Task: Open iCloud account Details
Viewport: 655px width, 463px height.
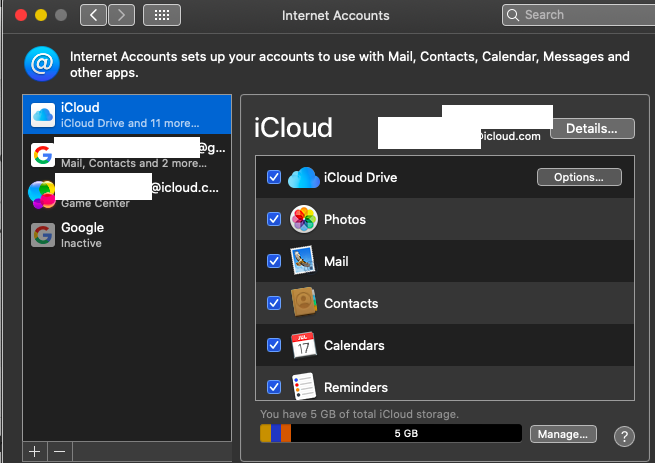Action: coord(592,129)
